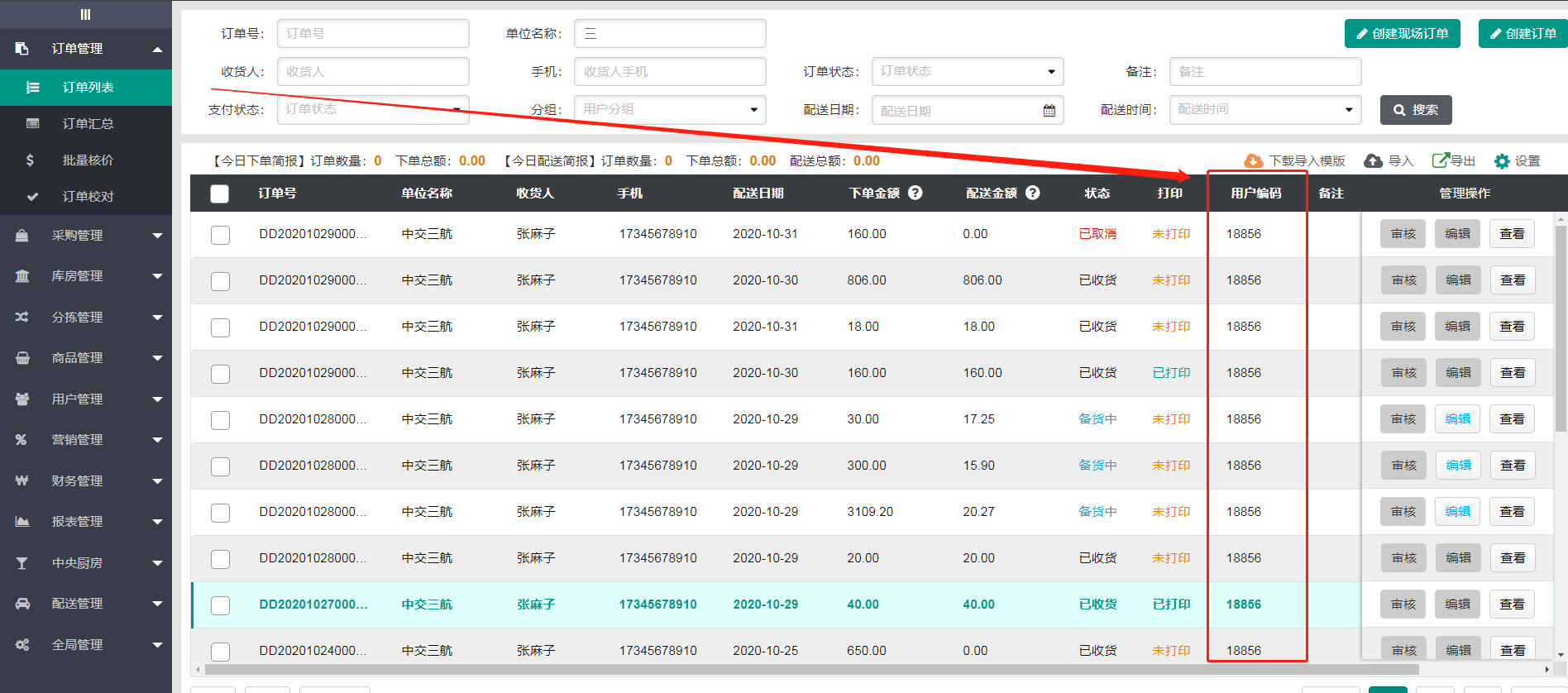Click the horizontal scrollbar under the table
1568x693 pixels.
coord(810,669)
